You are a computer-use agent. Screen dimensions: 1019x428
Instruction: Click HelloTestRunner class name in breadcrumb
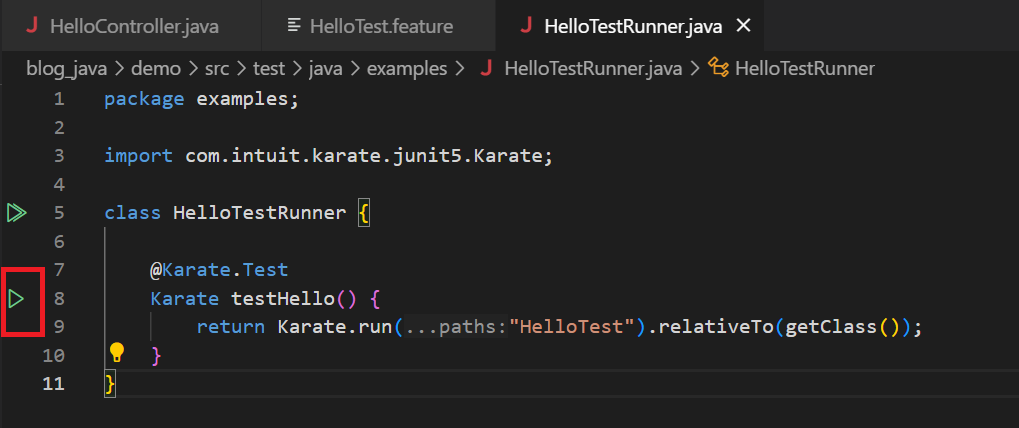coord(804,68)
